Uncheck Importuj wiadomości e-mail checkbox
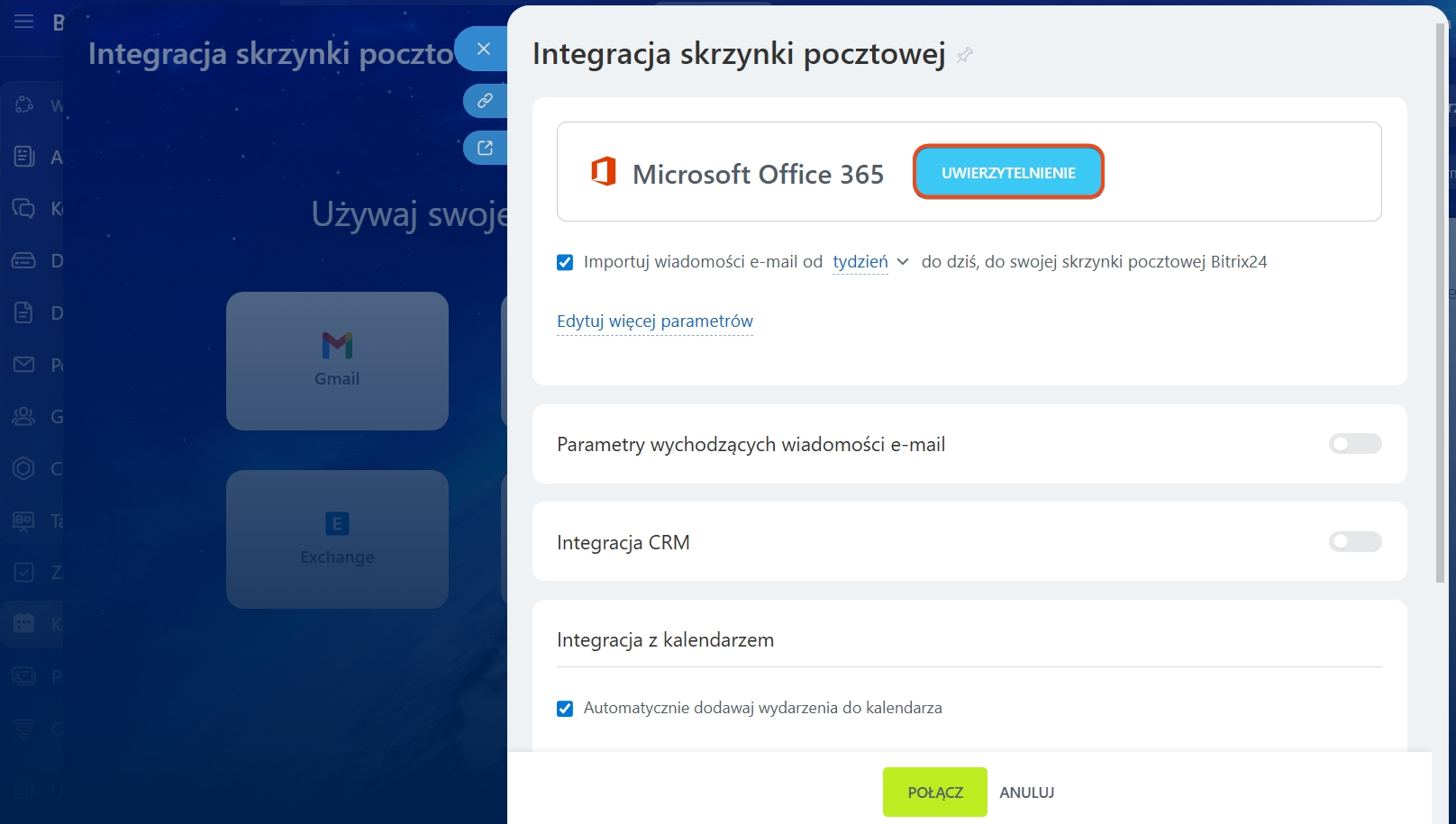Image resolution: width=1456 pixels, height=824 pixels. pyautogui.click(x=565, y=263)
